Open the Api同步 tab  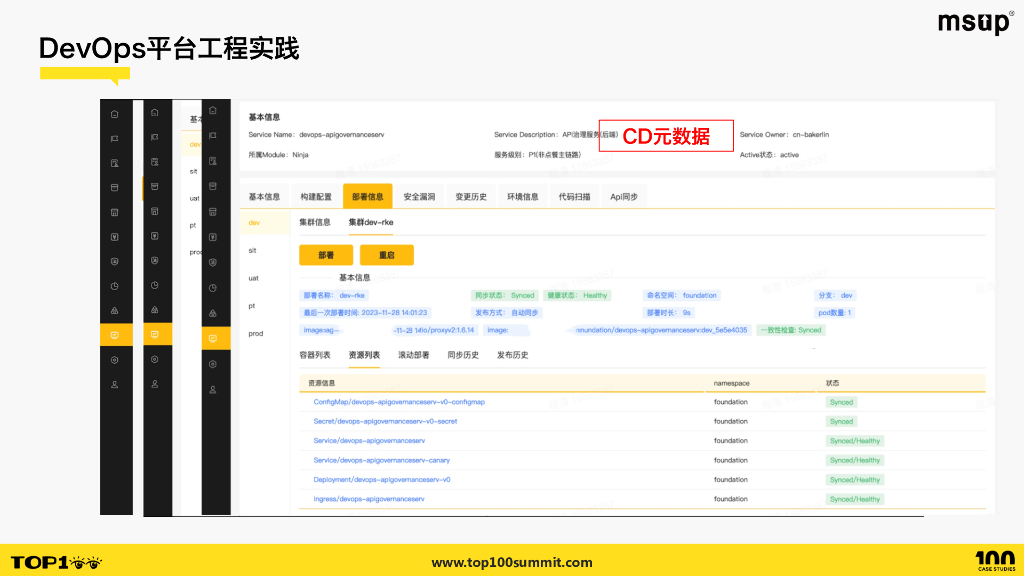tap(622, 195)
